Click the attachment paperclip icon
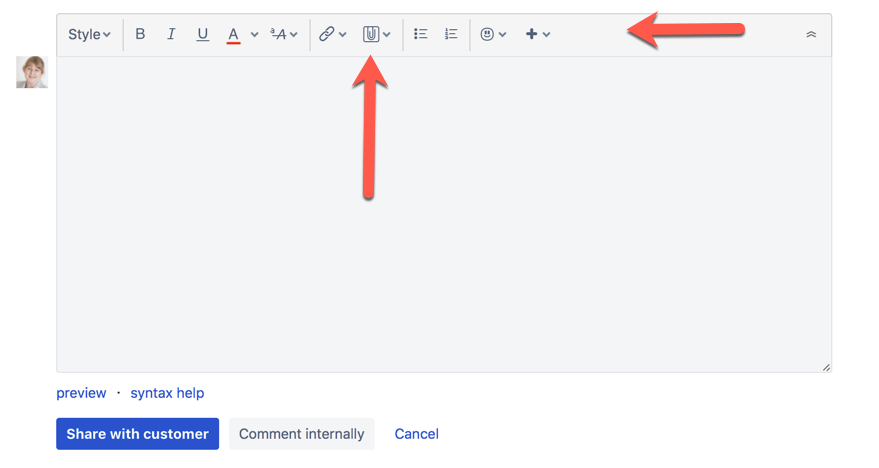The height and width of the screenshot is (468, 879). [371, 34]
